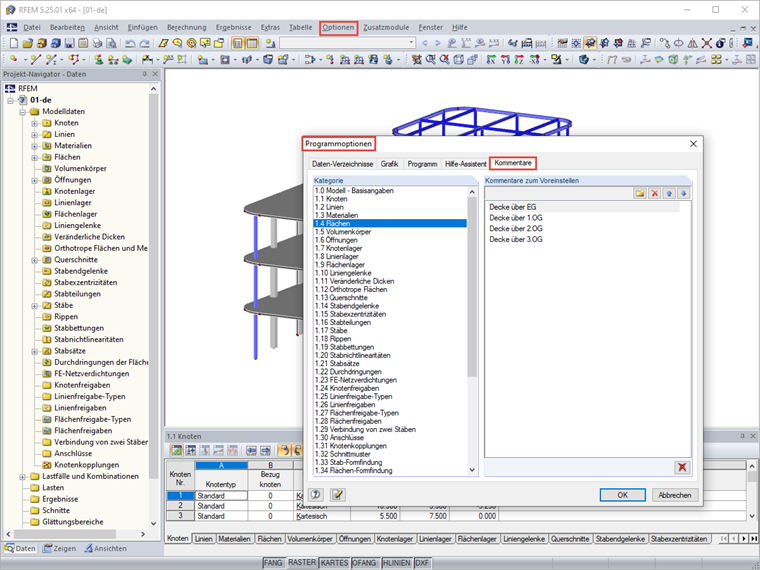Select comment Decke über EG
760x570 pixels.
[x=512, y=207]
